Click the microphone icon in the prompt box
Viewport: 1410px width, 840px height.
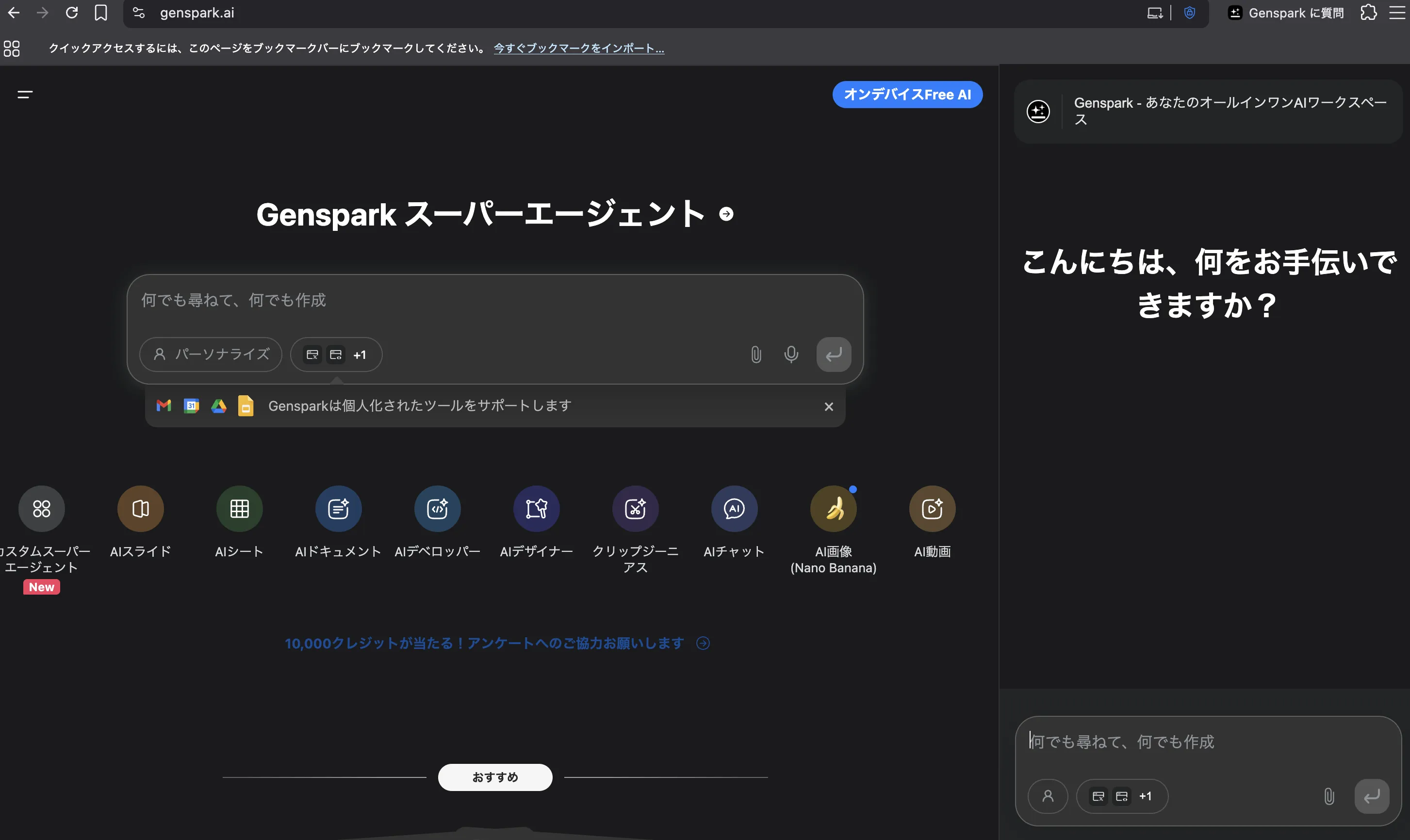(791, 355)
